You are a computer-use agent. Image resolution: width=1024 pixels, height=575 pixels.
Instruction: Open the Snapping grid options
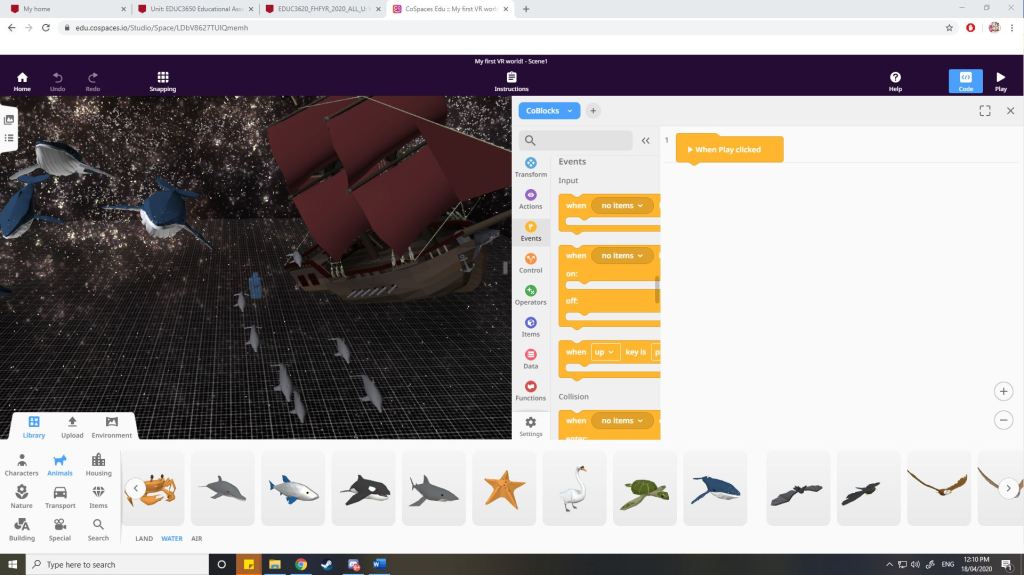[163, 79]
